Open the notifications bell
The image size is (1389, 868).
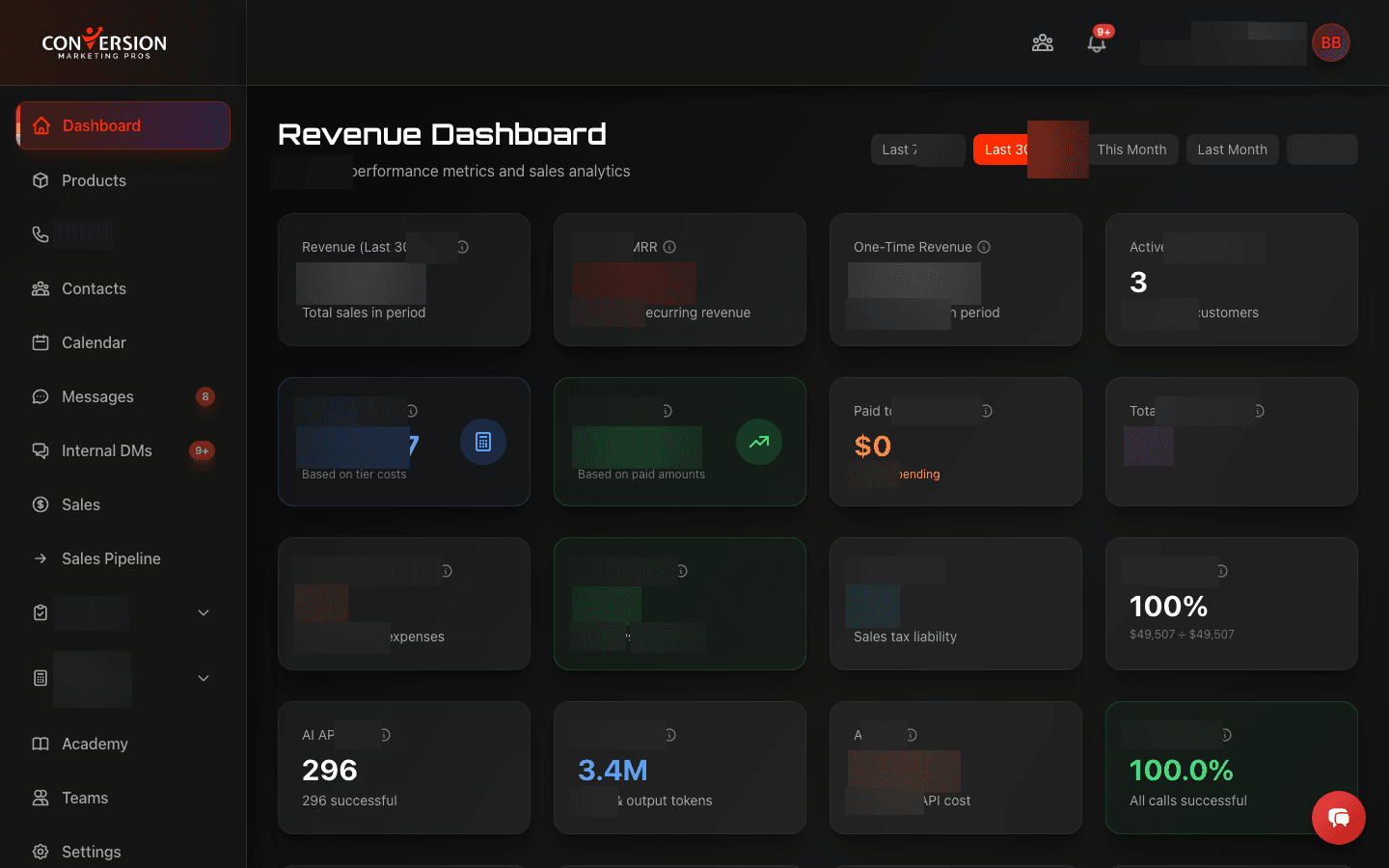click(1097, 42)
